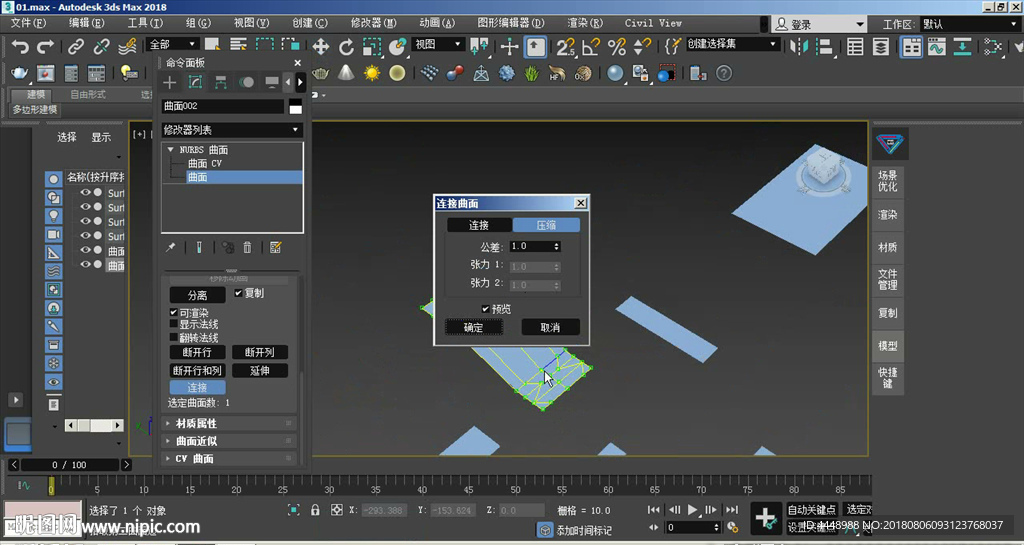Viewport: 1024px width, 545px height.
Task: Toggle 预览 checkbox in 连接曲面 dialog
Action: coord(485,309)
